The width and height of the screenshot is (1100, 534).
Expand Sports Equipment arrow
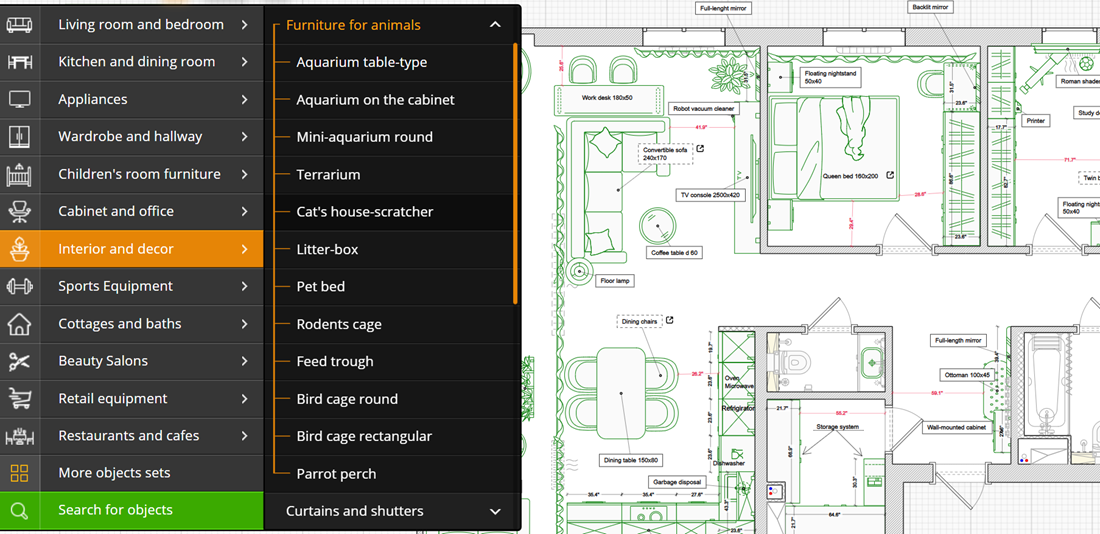[x=244, y=286]
